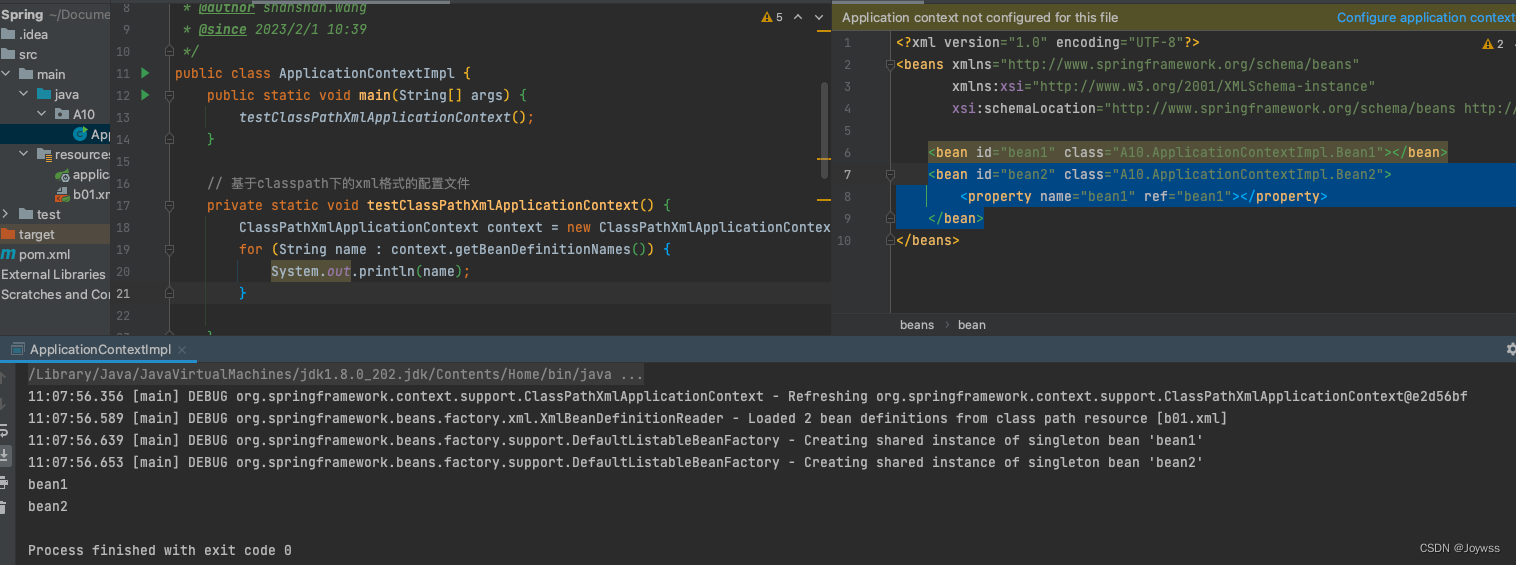Click the target folder icon
The width and height of the screenshot is (1516, 565).
coord(8,234)
